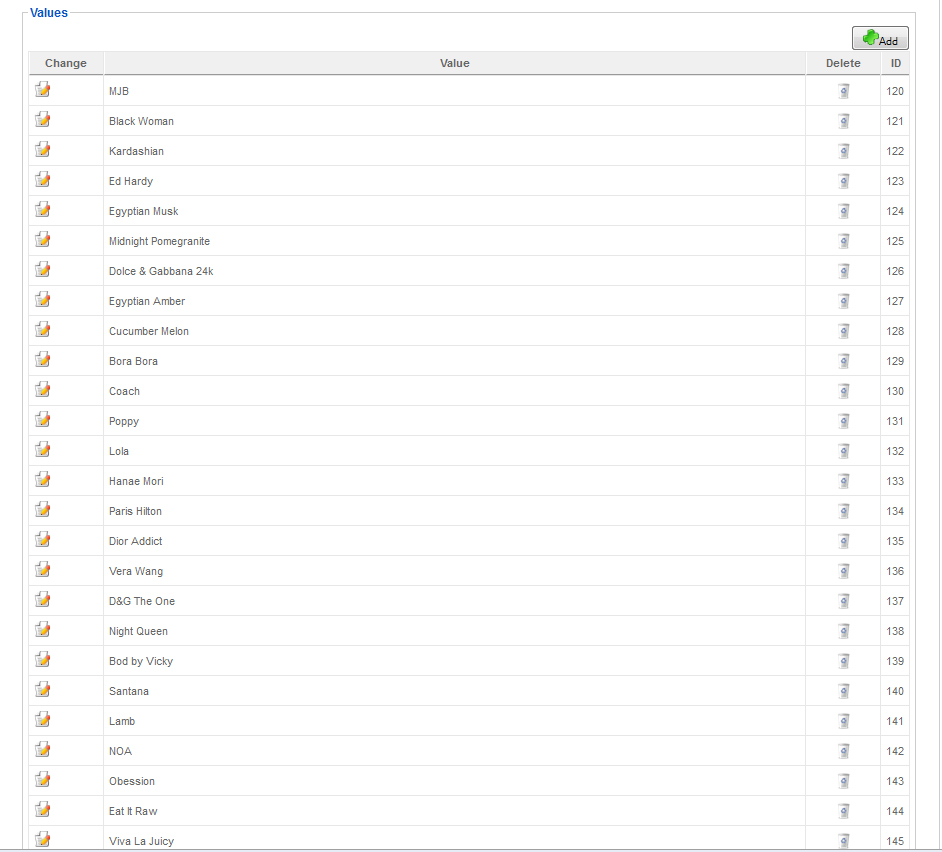Trash the Egyptian Musk value
942x852 pixels.
click(843, 211)
